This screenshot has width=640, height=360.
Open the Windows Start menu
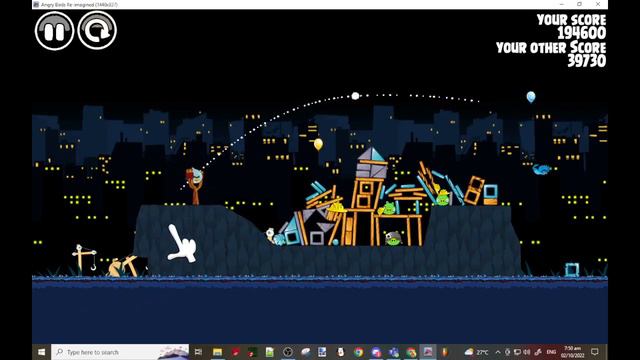coord(41,352)
